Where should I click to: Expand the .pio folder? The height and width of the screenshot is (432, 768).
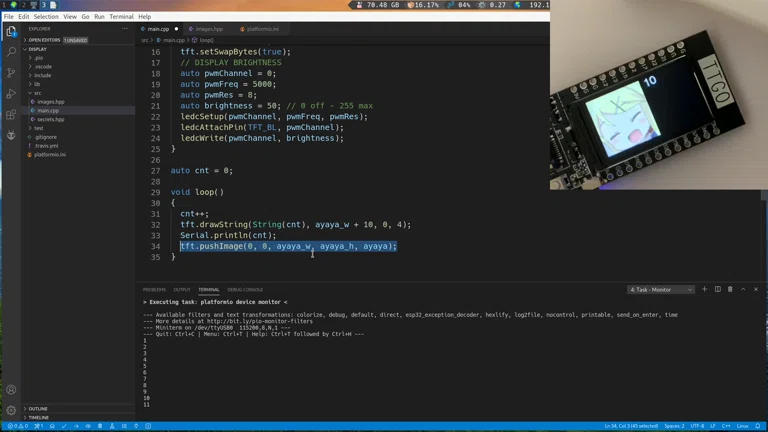point(39,58)
